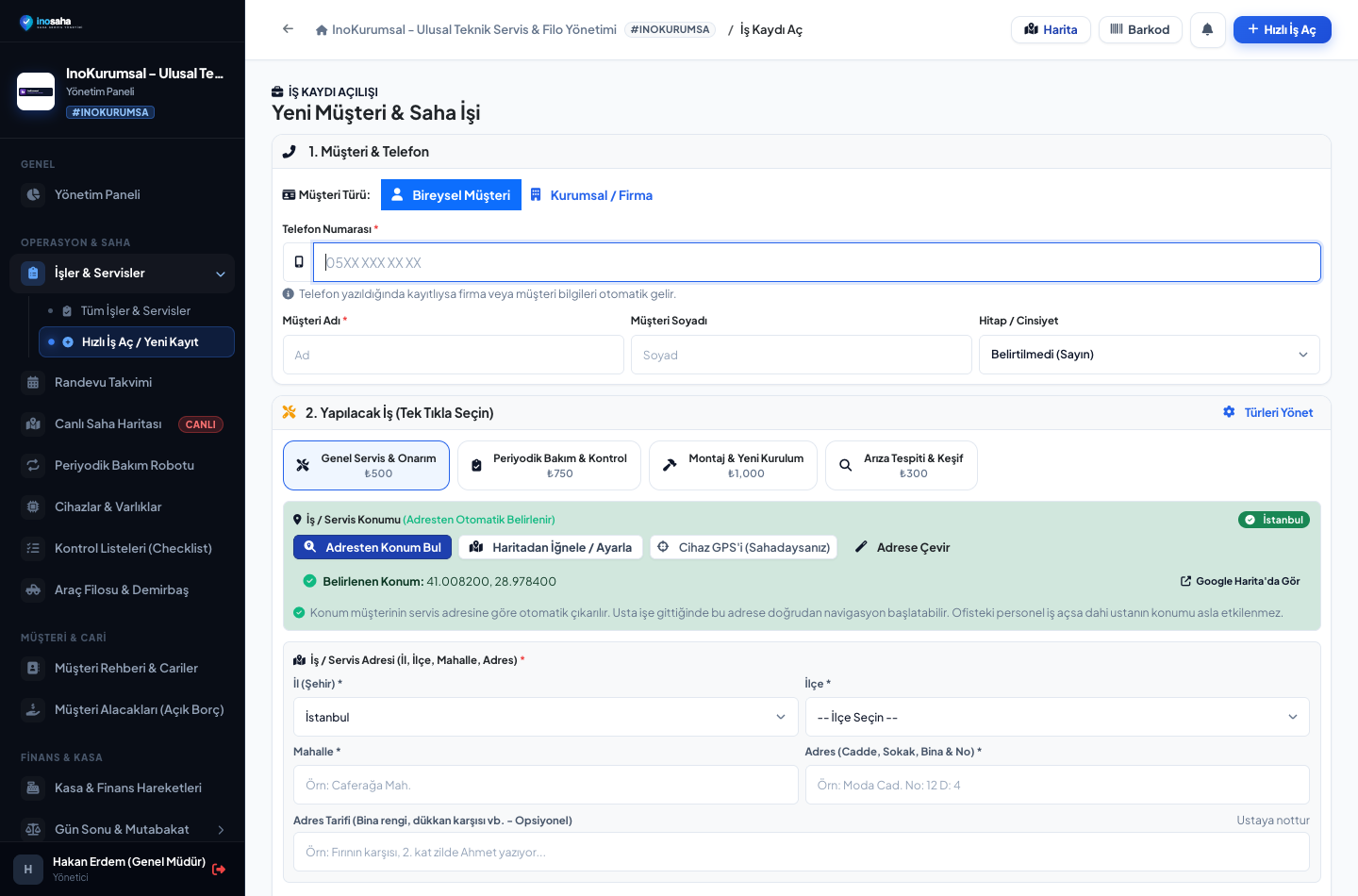Click the Cihazlar & Varlıklar icon
The width and height of the screenshot is (1358, 896).
pos(33,506)
